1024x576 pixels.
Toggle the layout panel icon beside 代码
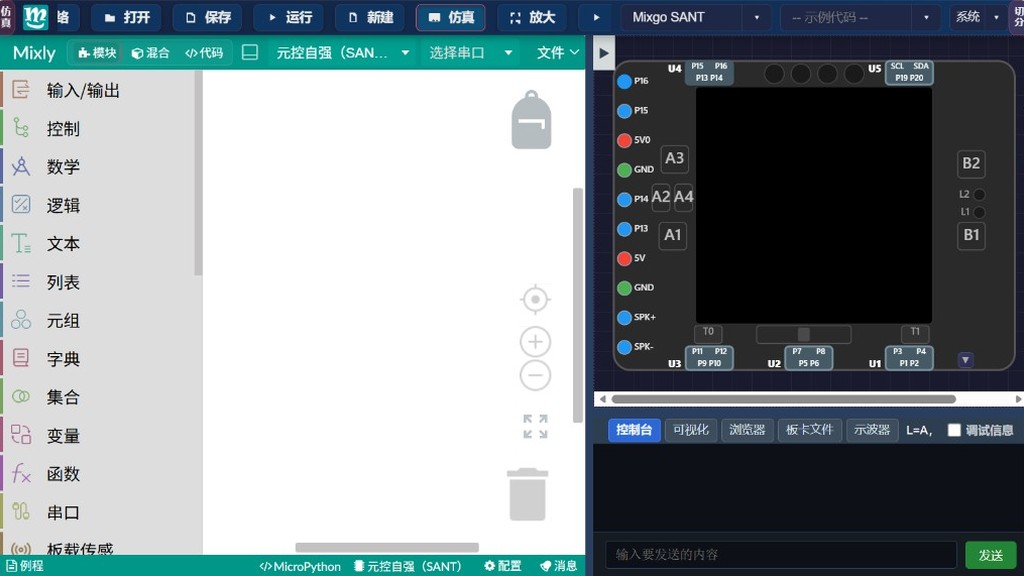(x=249, y=53)
